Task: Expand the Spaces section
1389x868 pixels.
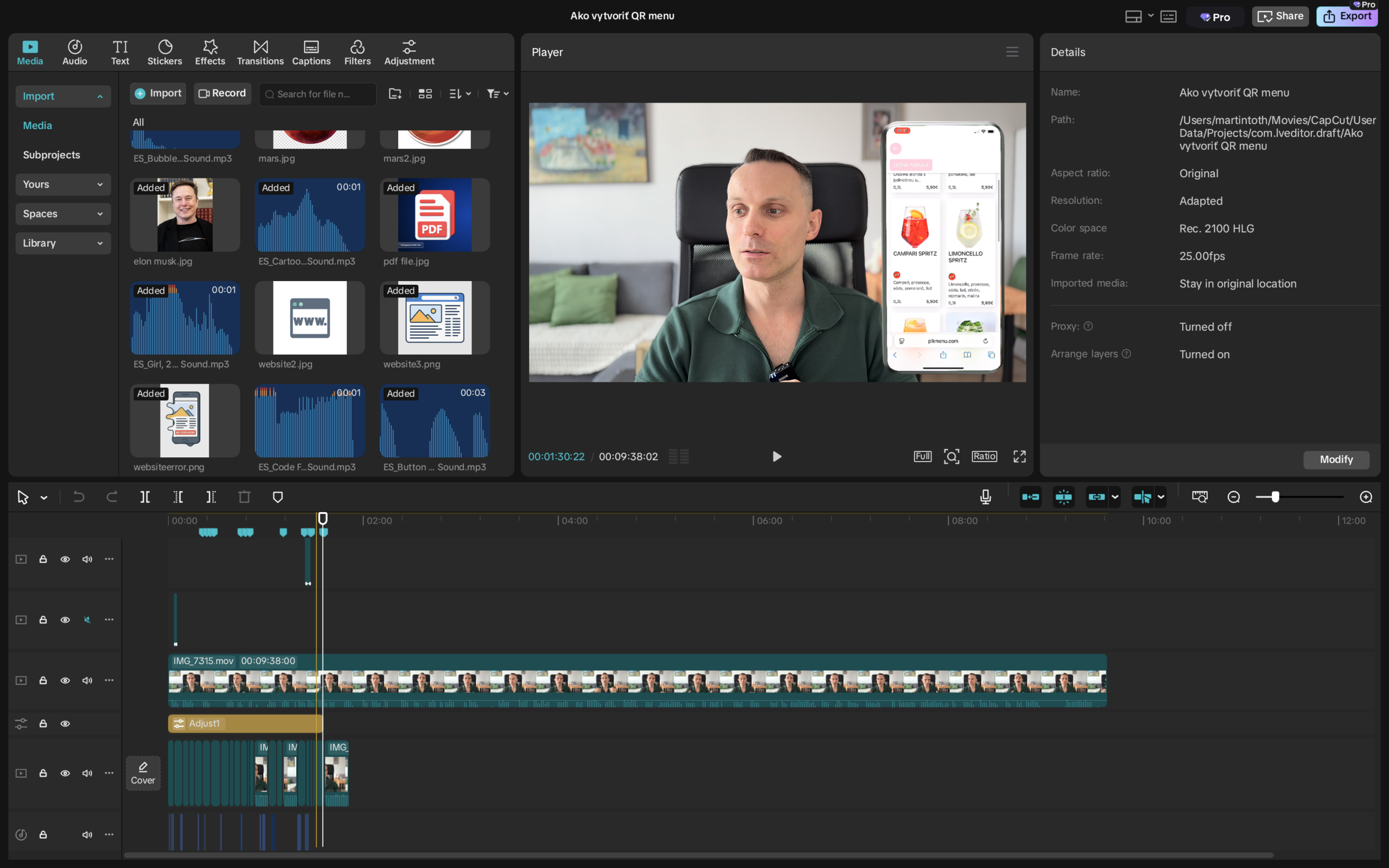Action: coord(63,214)
